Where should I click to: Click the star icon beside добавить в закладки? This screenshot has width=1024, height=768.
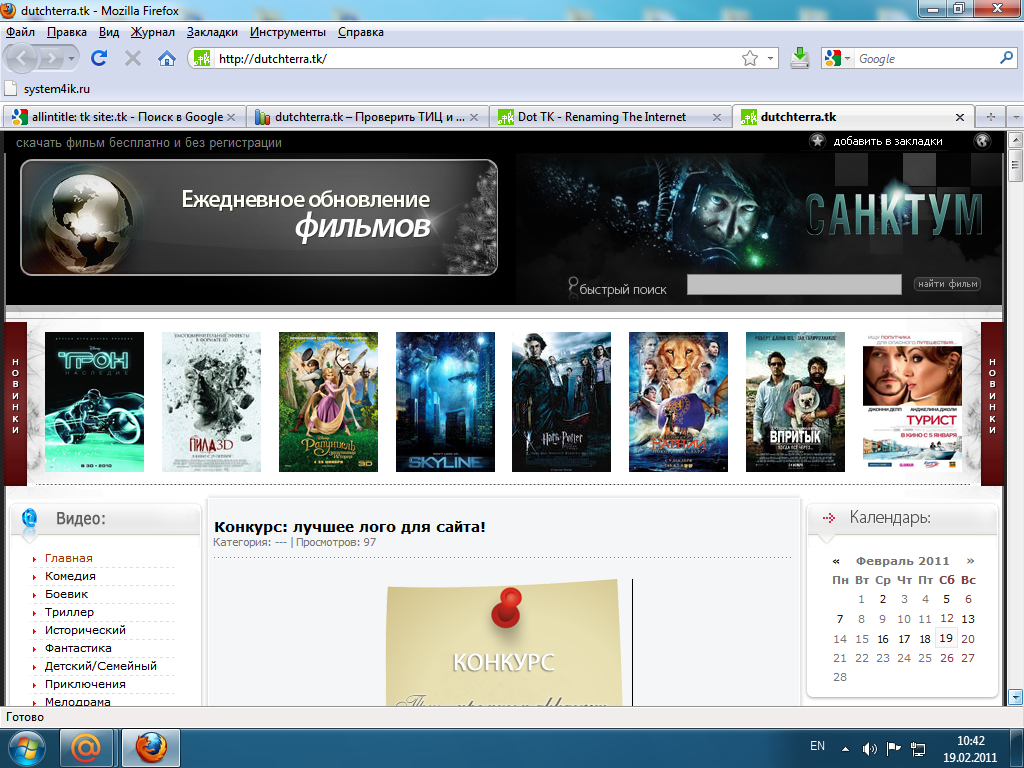(818, 140)
